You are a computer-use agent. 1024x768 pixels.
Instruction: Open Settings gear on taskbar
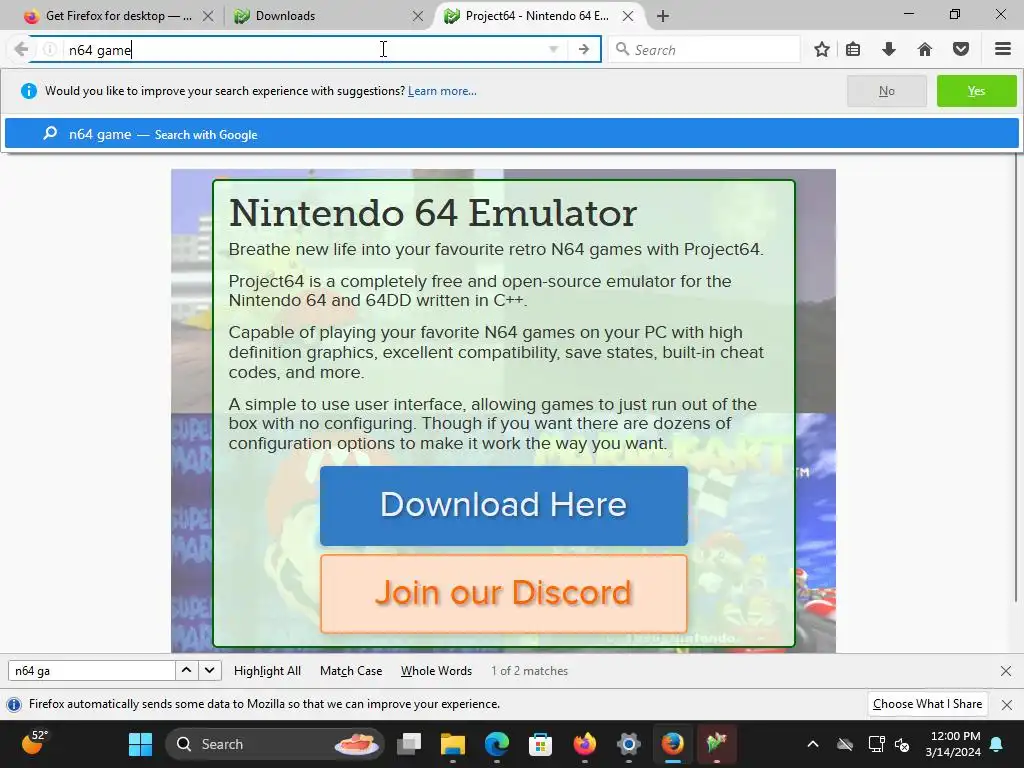[x=628, y=744]
